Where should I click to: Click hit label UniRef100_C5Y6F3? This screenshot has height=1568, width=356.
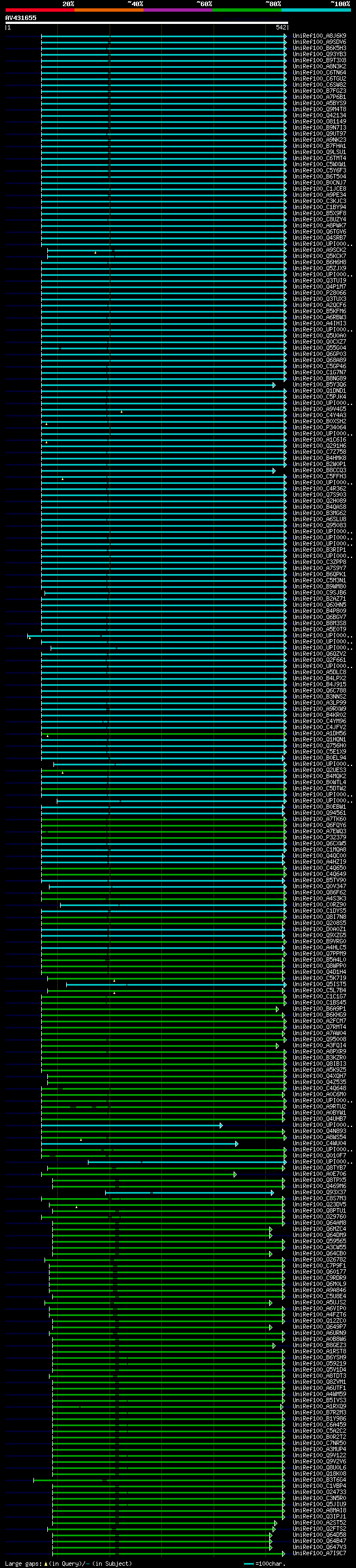[x=319, y=170]
